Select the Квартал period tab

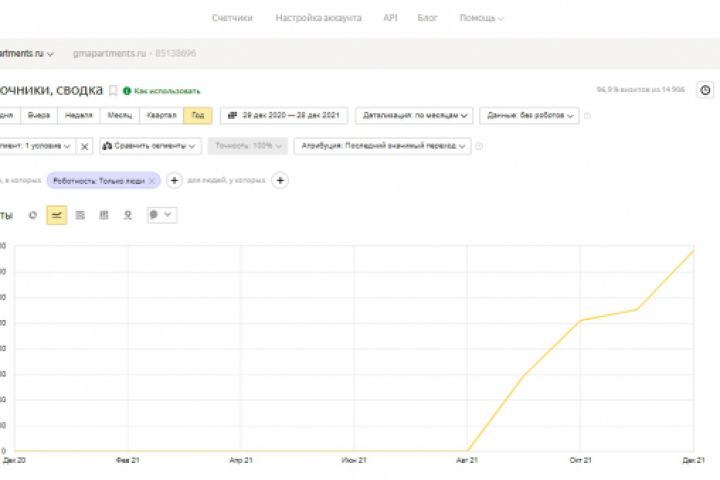(161, 115)
